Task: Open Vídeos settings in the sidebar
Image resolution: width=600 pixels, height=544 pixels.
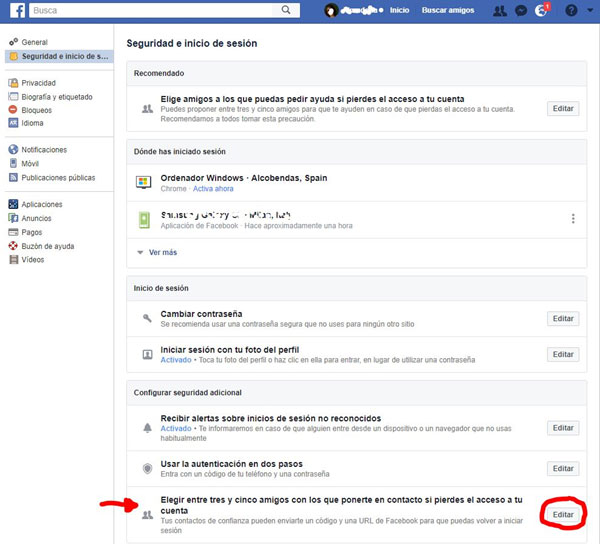Action: point(33,260)
